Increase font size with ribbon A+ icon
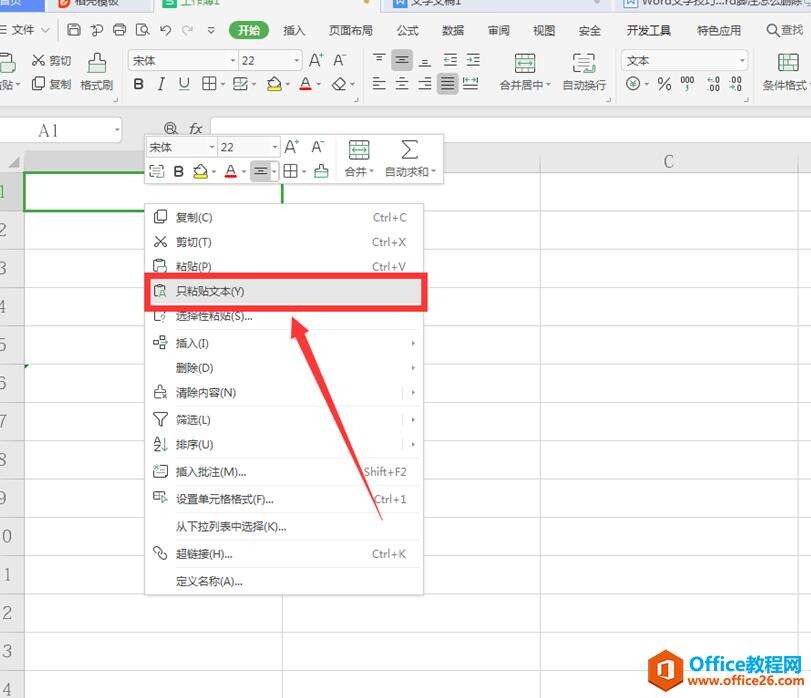 point(316,60)
